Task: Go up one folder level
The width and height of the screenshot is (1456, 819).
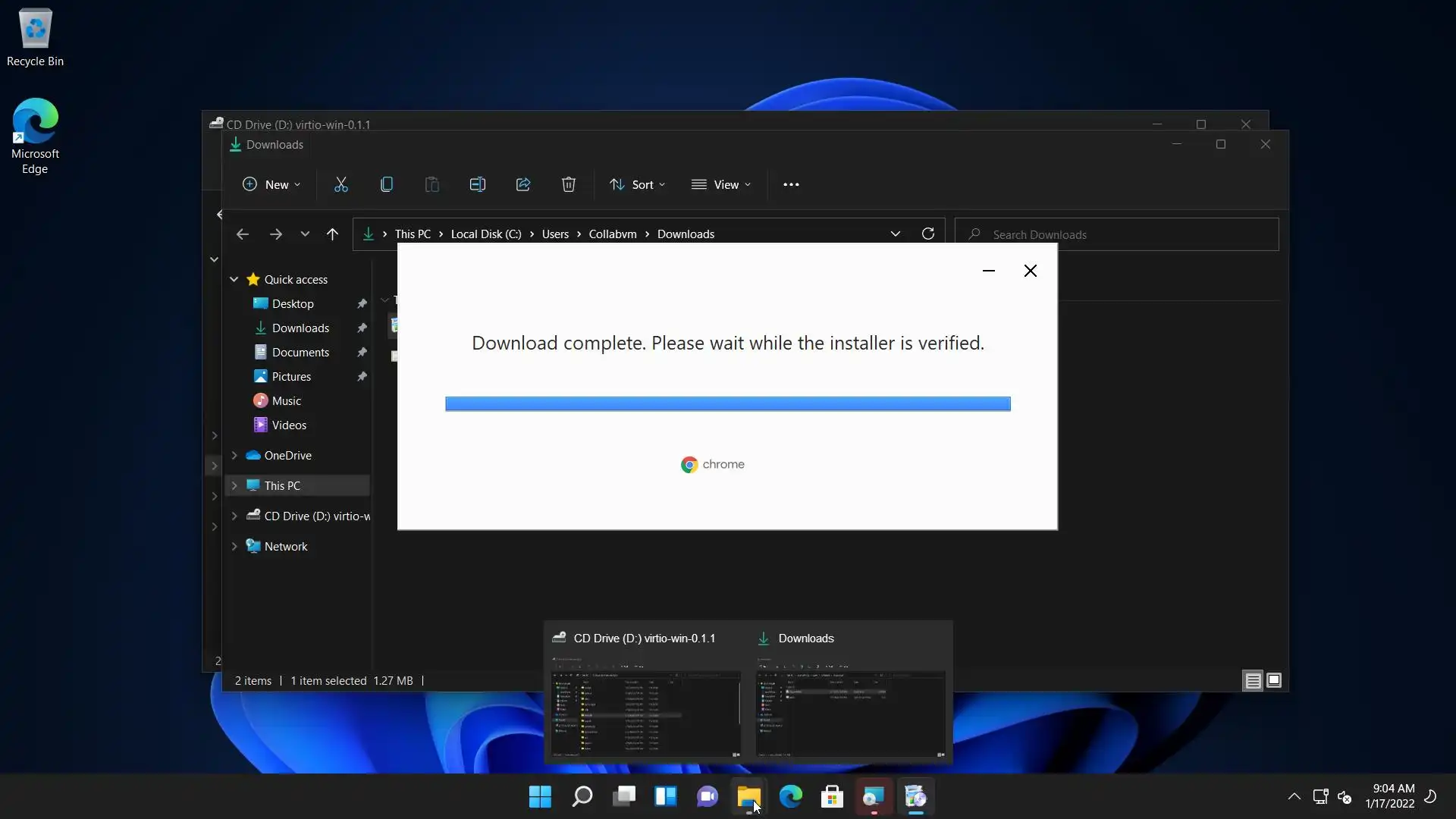Action: 332,234
